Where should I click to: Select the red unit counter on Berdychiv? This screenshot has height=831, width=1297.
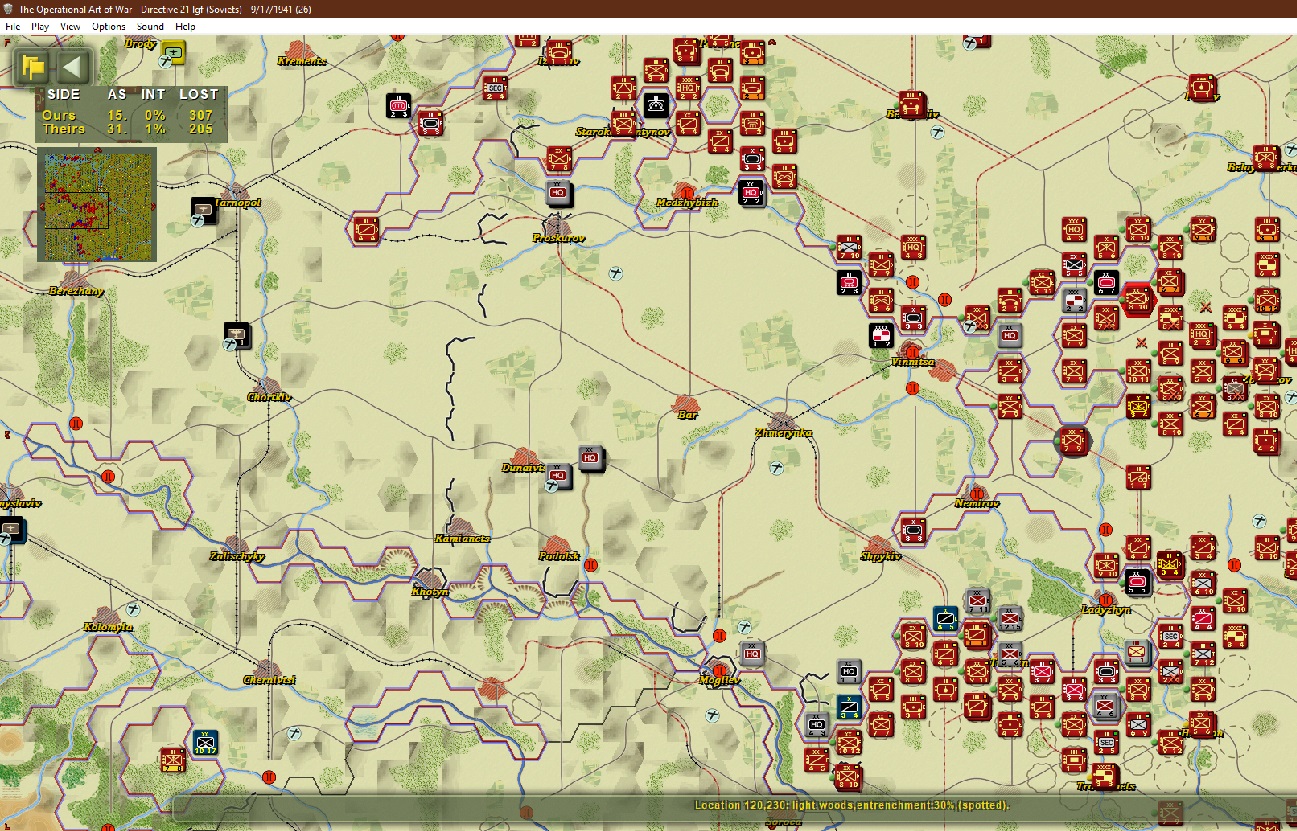(x=909, y=103)
